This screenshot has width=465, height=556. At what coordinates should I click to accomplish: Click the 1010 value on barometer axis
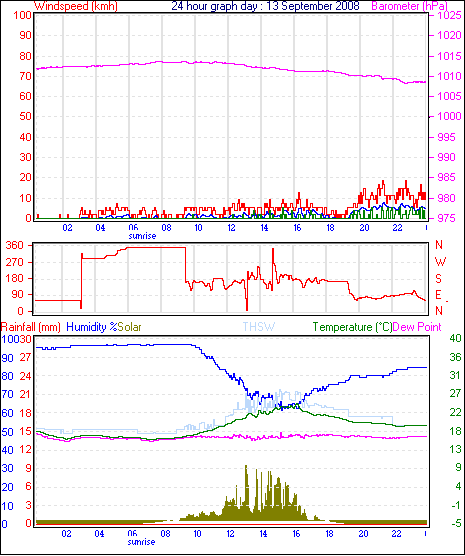[x=449, y=76]
